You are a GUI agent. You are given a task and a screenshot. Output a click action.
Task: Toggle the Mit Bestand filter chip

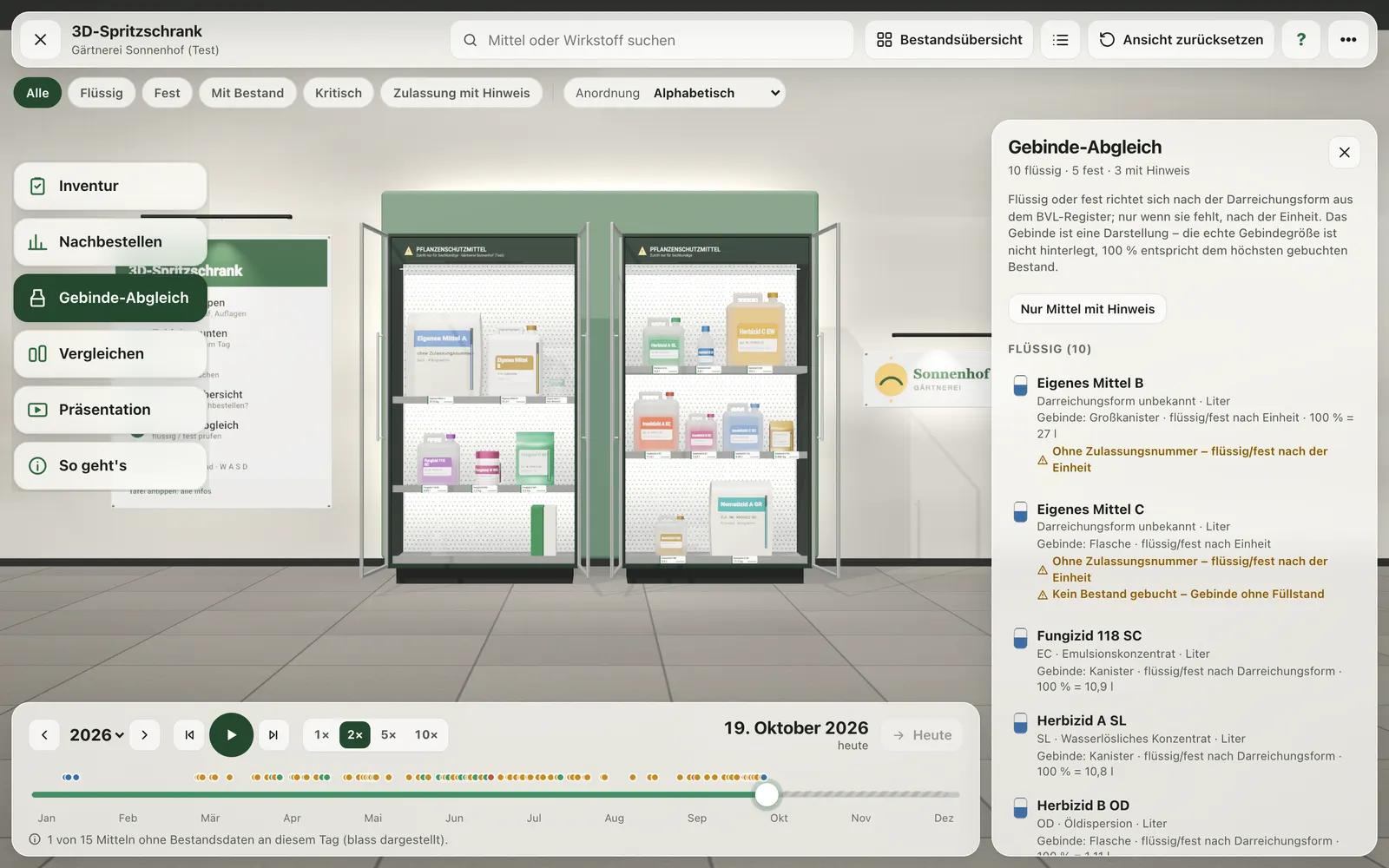coord(247,93)
